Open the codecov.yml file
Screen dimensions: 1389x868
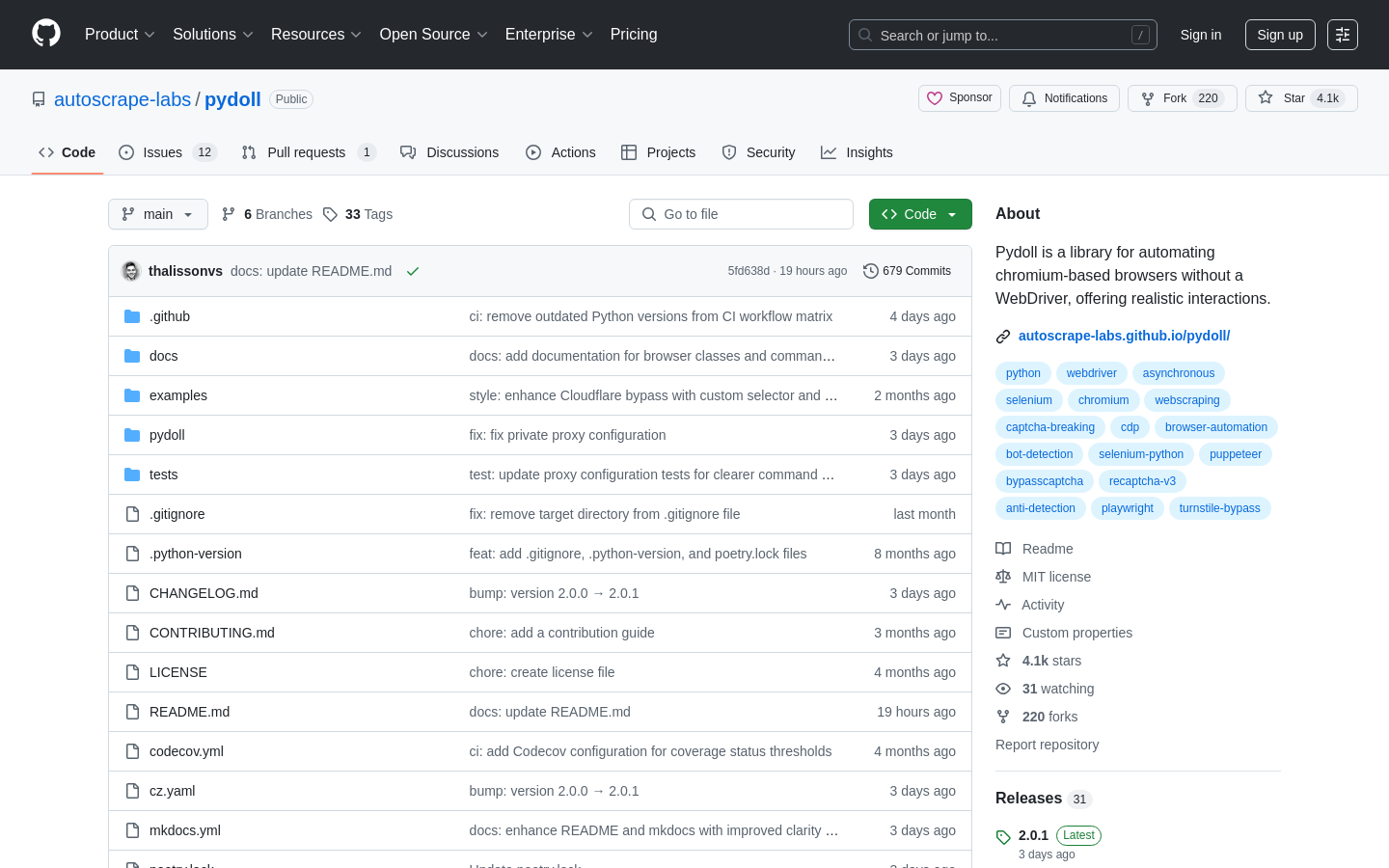pyautogui.click(x=186, y=751)
